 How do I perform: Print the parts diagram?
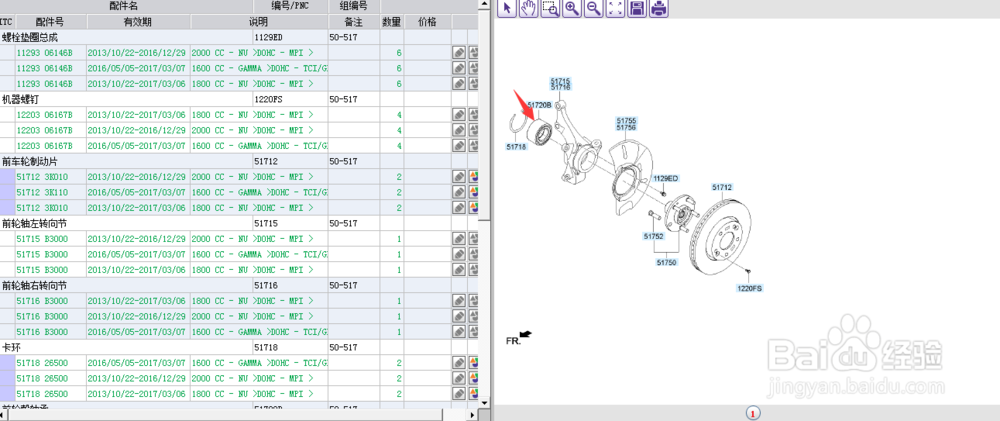pos(659,8)
